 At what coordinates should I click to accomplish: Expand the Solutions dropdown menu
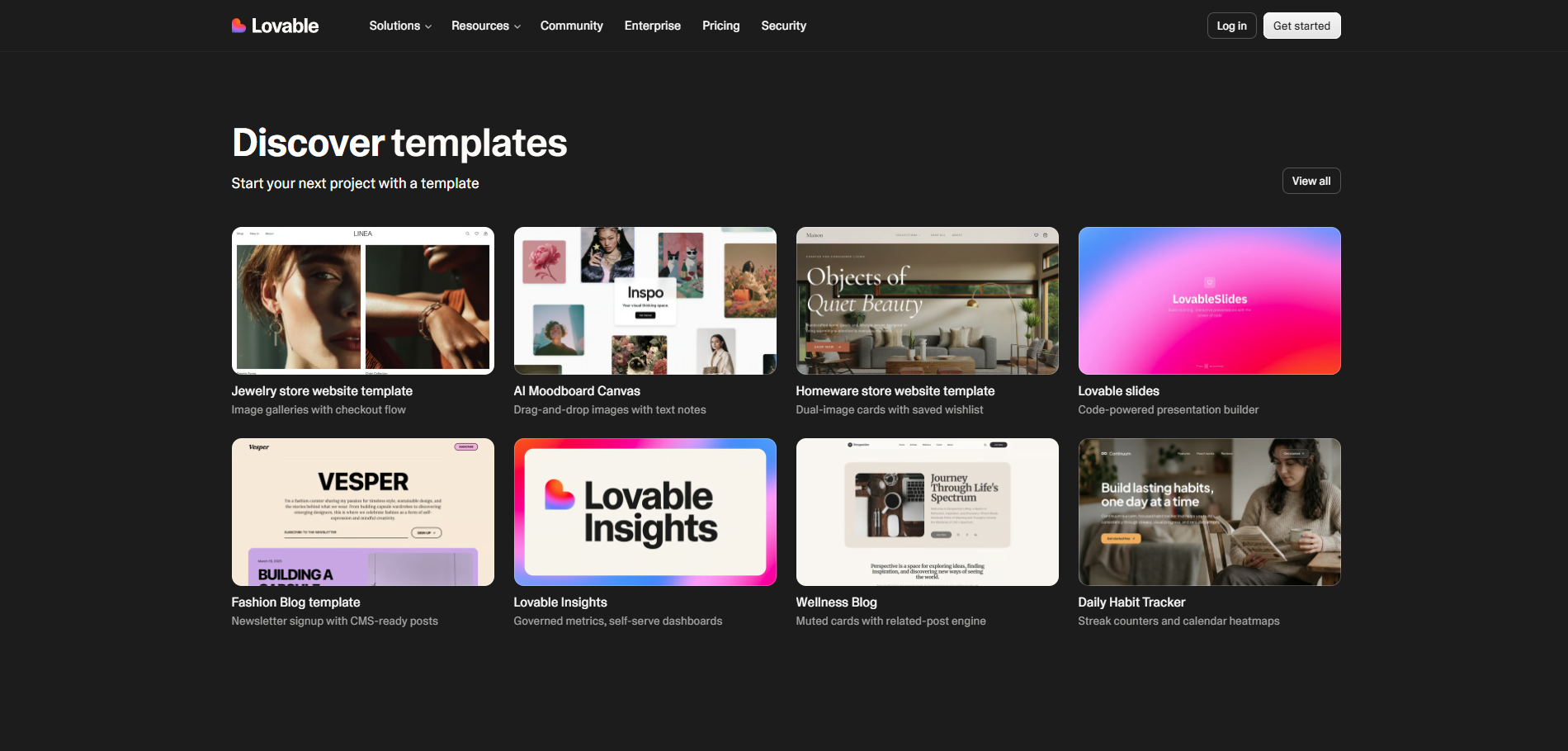pos(400,26)
